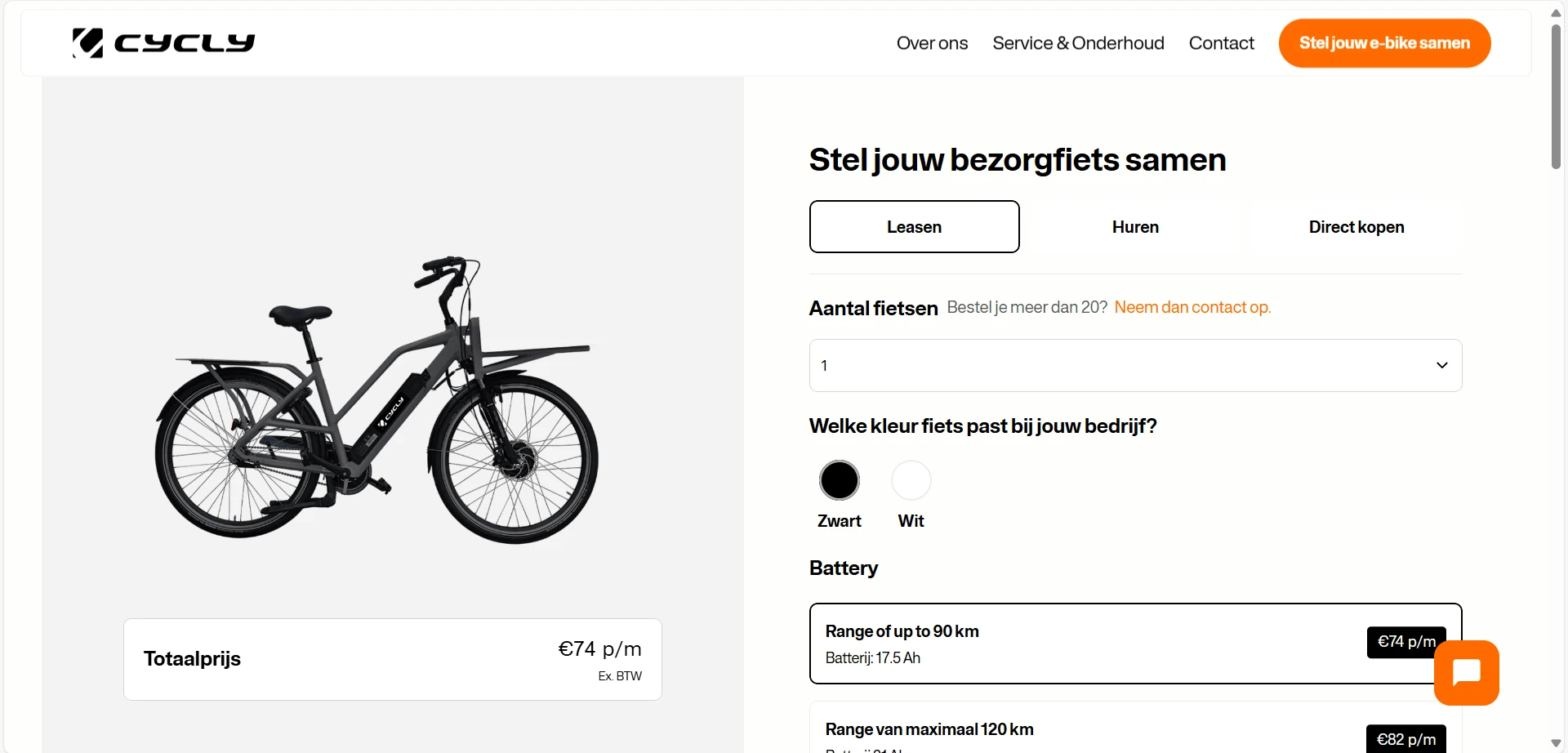Open the chat bubble widget
Screen dimensions: 1568x753
coord(1467,671)
